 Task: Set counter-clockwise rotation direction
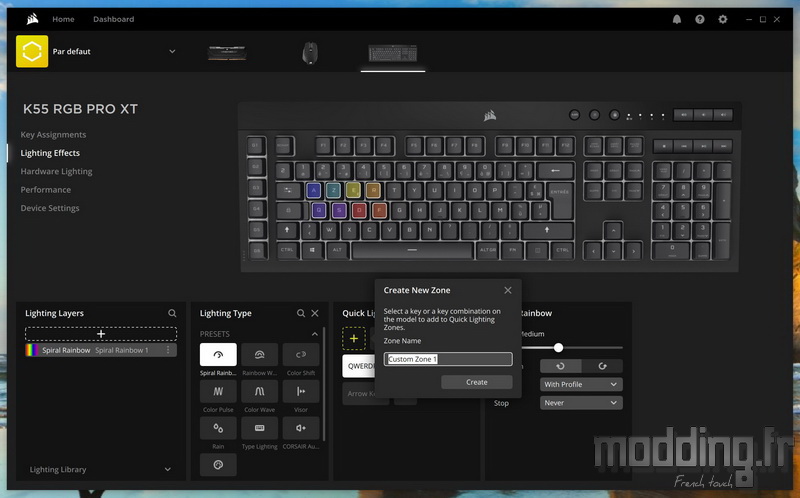click(560, 366)
